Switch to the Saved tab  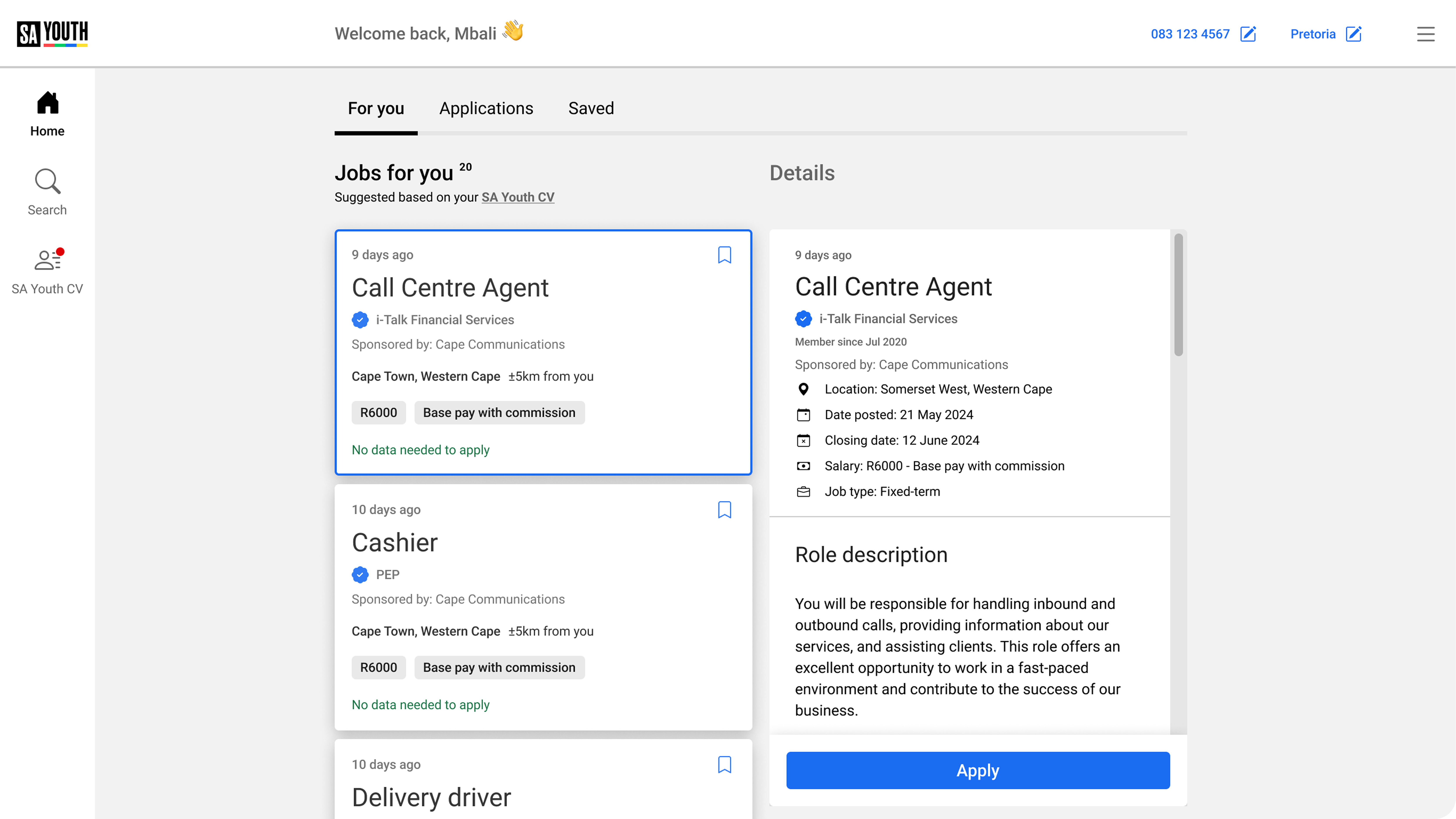pos(591,108)
